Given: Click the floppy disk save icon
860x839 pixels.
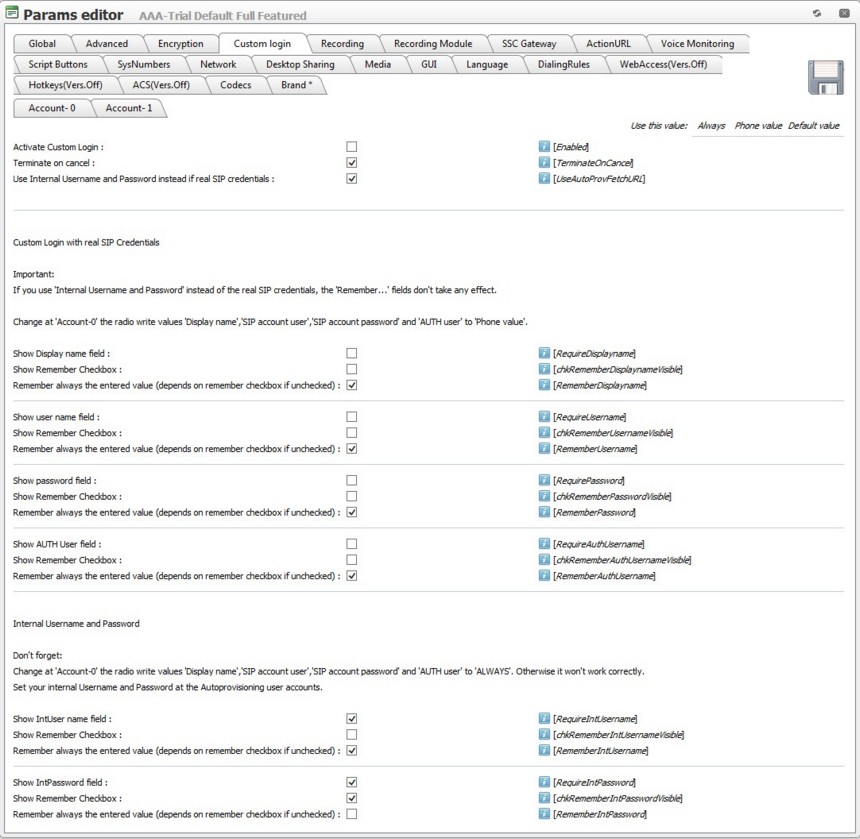Looking at the screenshot, I should 825,78.
